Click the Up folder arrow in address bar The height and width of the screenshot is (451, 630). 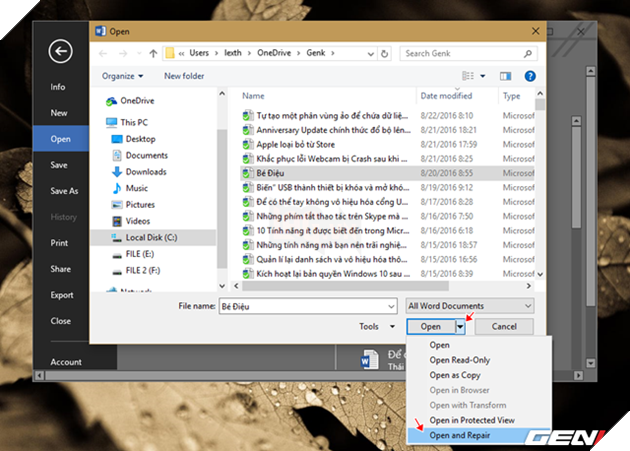(x=153, y=53)
